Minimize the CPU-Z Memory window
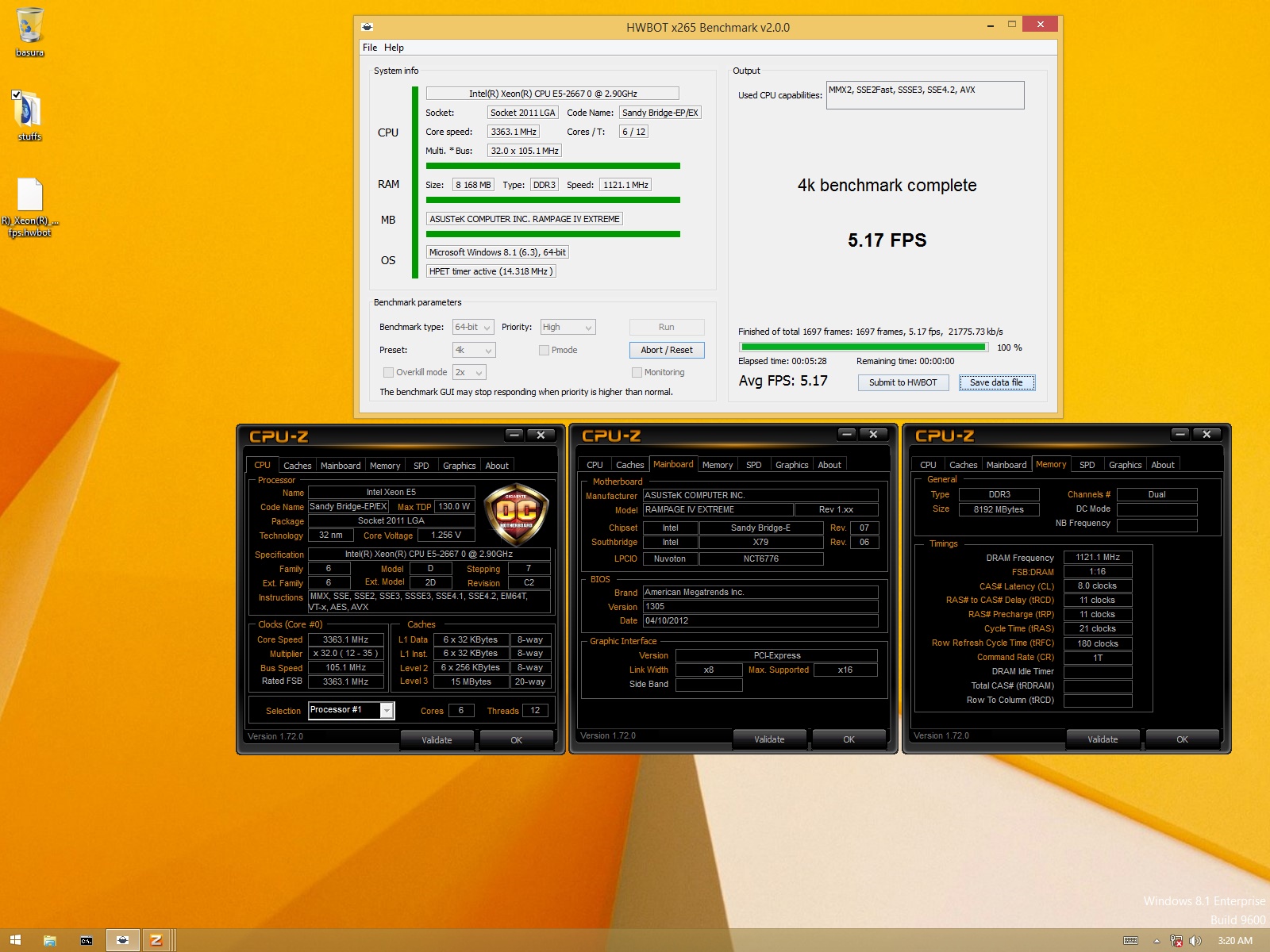1270x952 pixels. pyautogui.click(x=1180, y=434)
